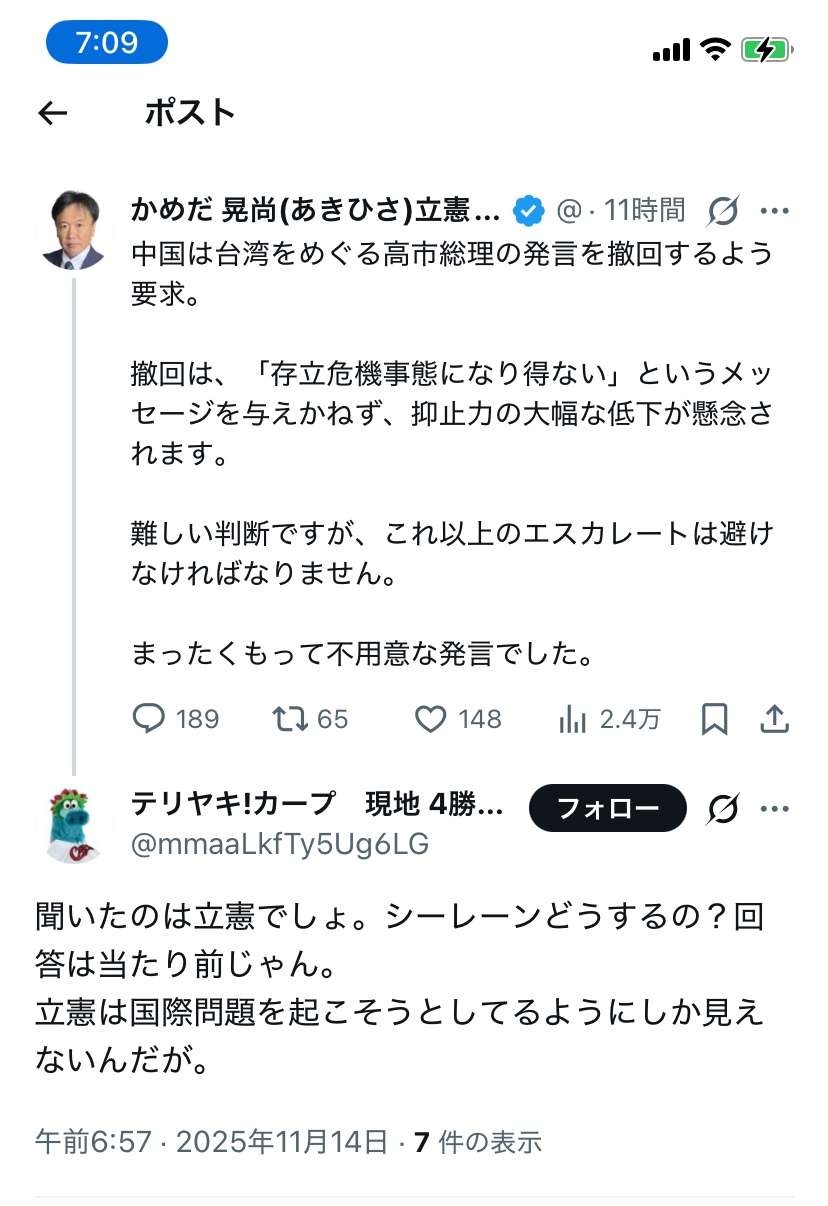Open Kameda's profile picture

click(74, 229)
